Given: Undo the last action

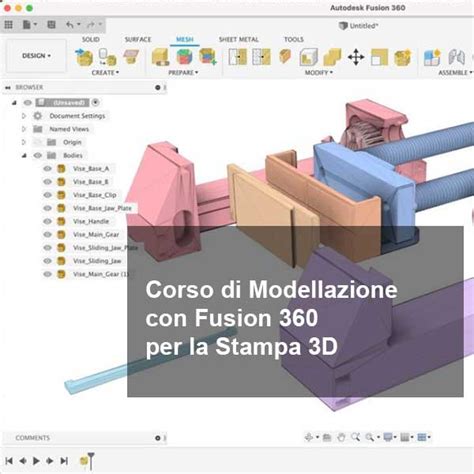Looking at the screenshot, I should point(70,25).
